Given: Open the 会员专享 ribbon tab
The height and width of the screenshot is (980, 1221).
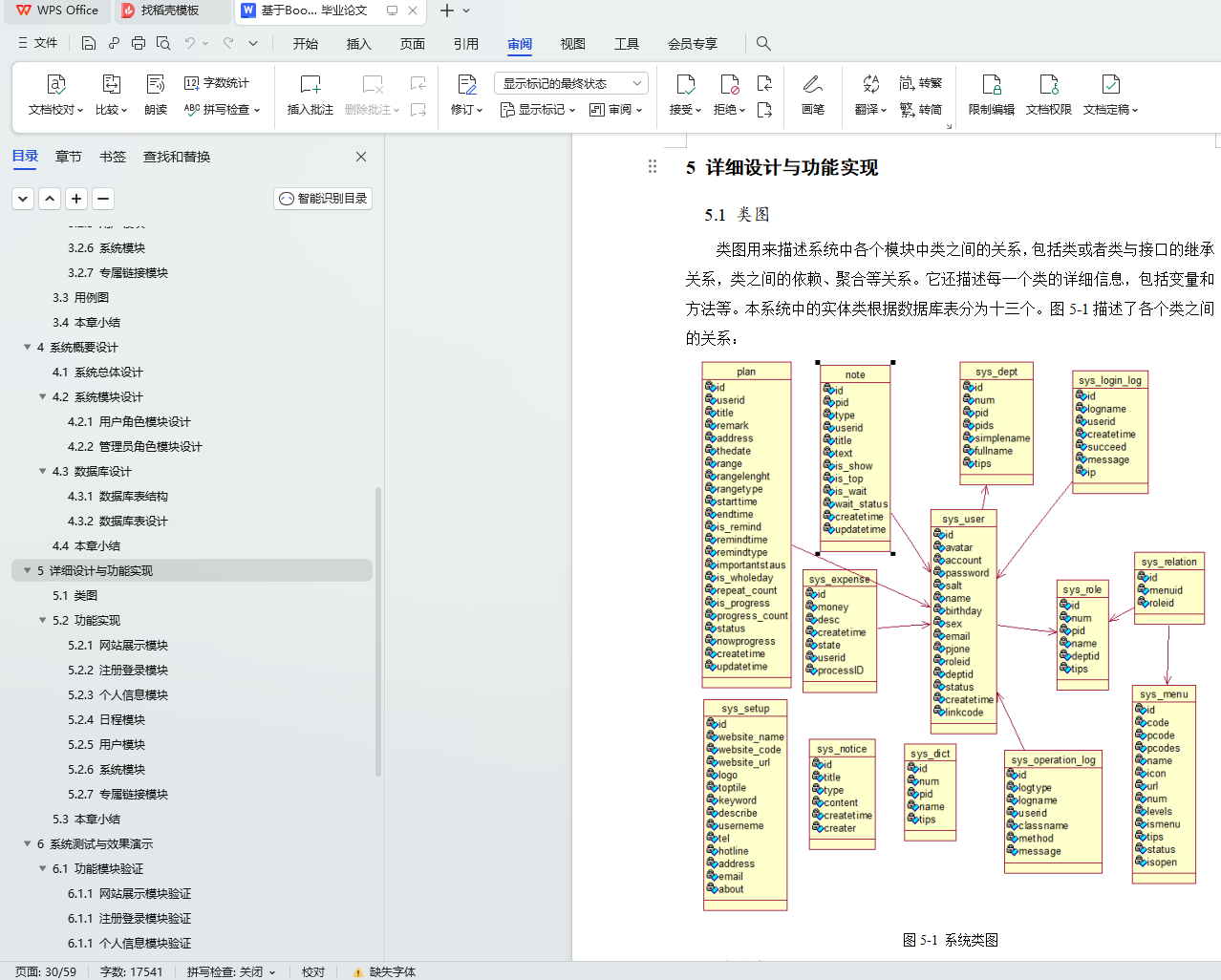Looking at the screenshot, I should click(693, 43).
